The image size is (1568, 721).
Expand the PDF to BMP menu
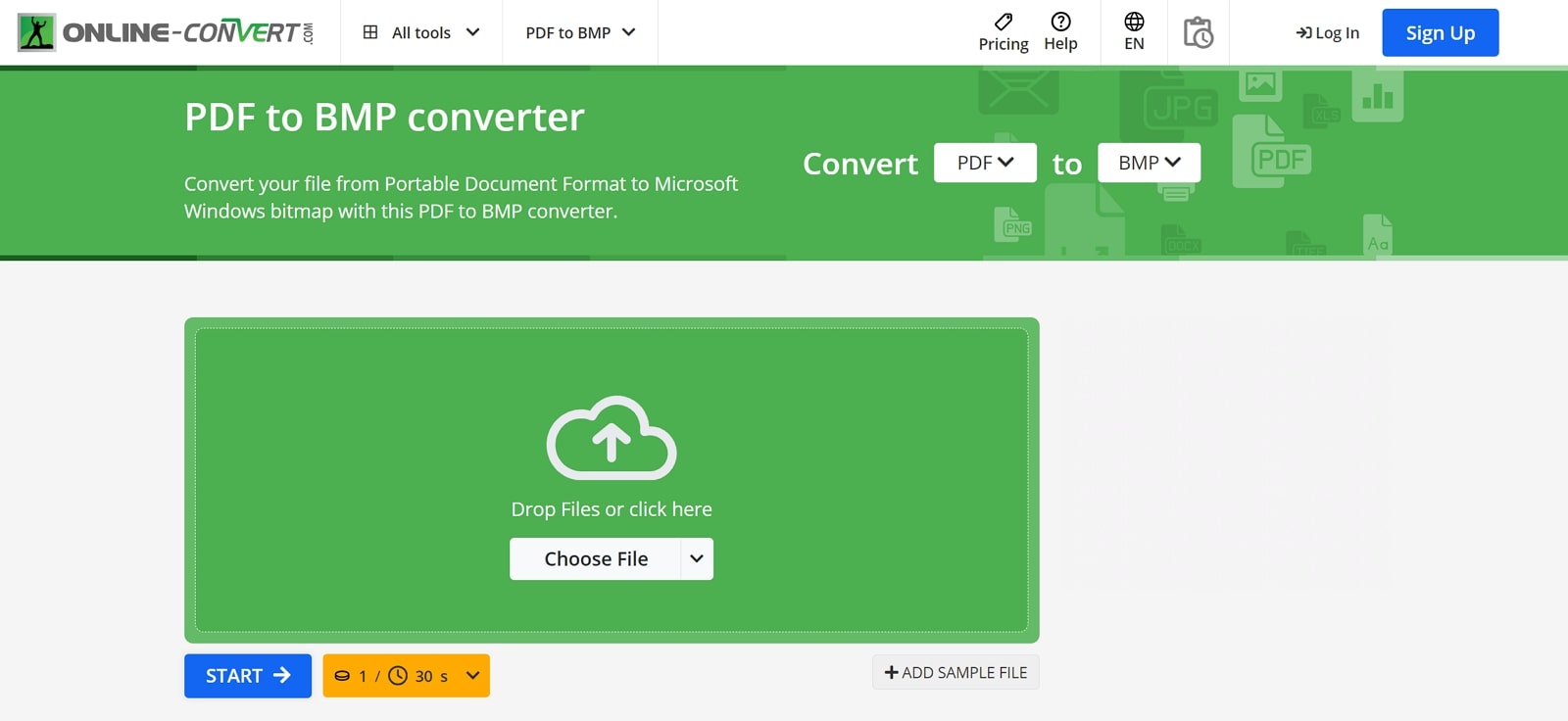[x=580, y=32]
